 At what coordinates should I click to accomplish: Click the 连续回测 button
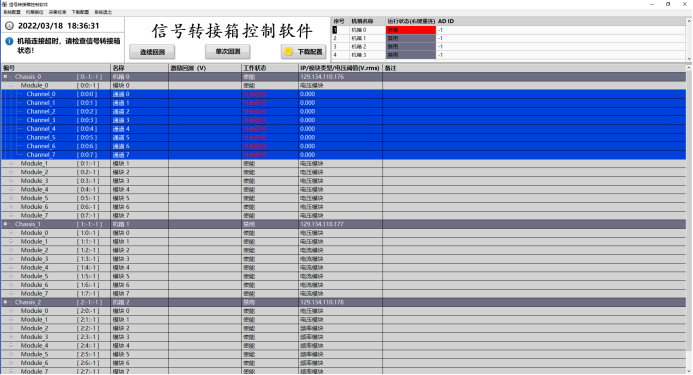152,52
